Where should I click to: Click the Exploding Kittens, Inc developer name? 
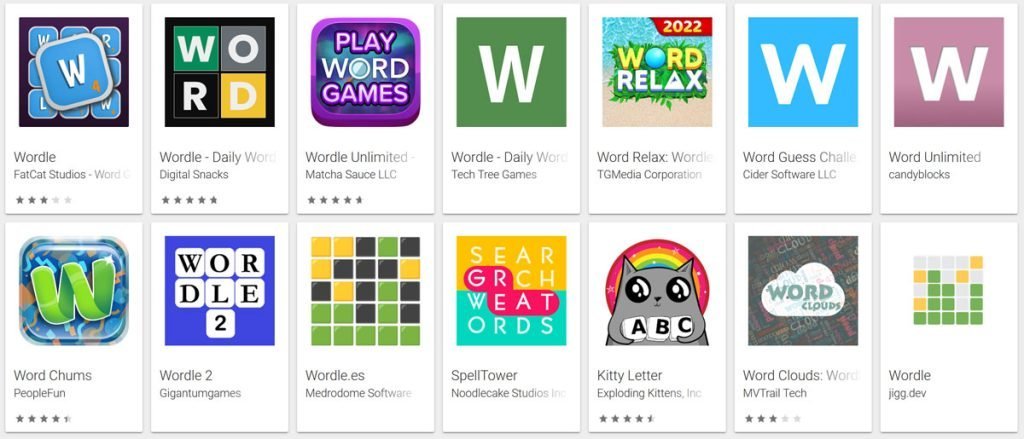(649, 393)
